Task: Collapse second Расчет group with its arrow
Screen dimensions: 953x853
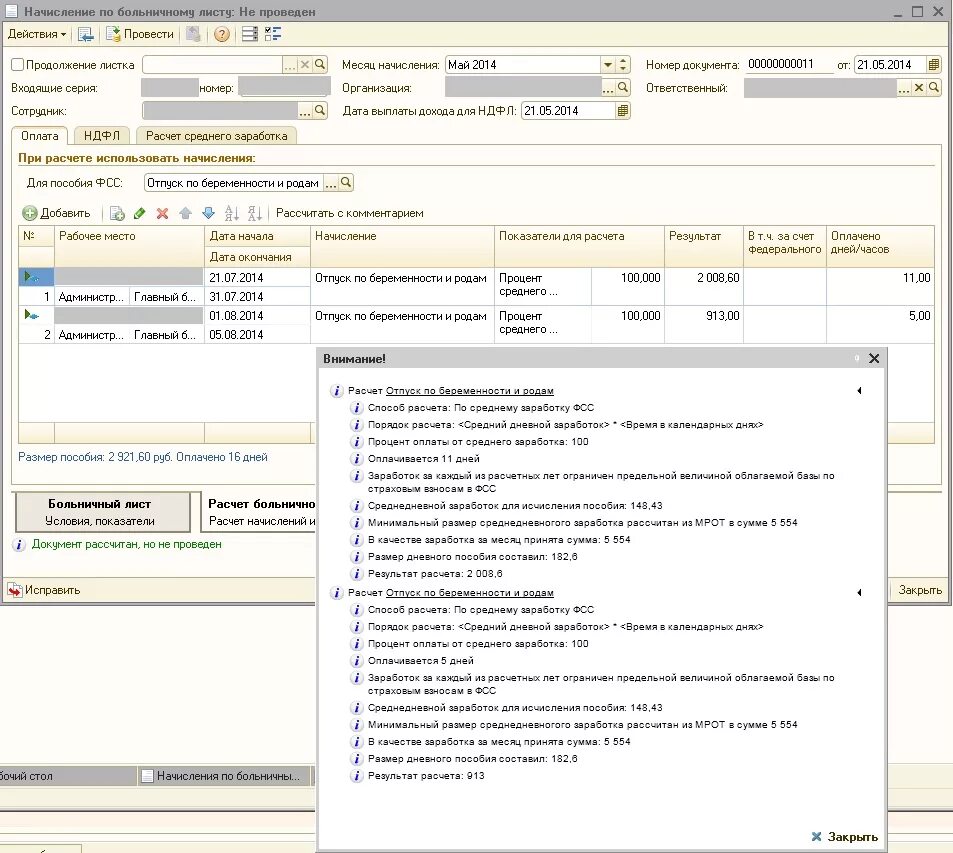Action: pyautogui.click(x=859, y=593)
